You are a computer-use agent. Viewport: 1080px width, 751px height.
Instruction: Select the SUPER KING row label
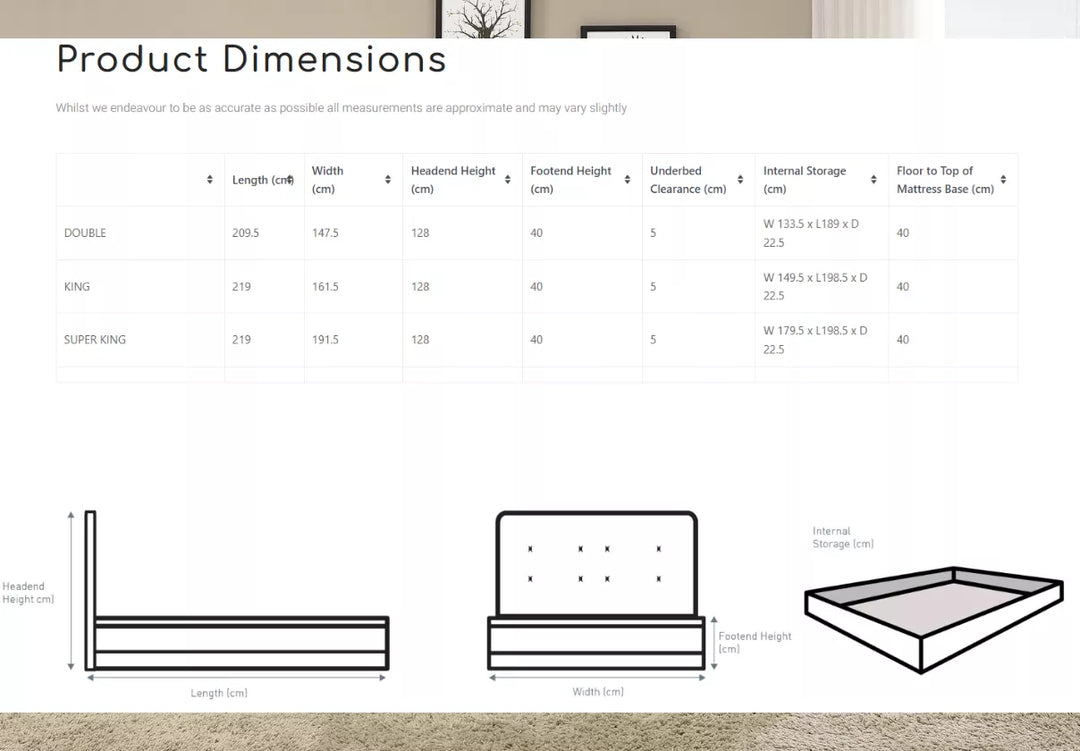[x=95, y=340]
